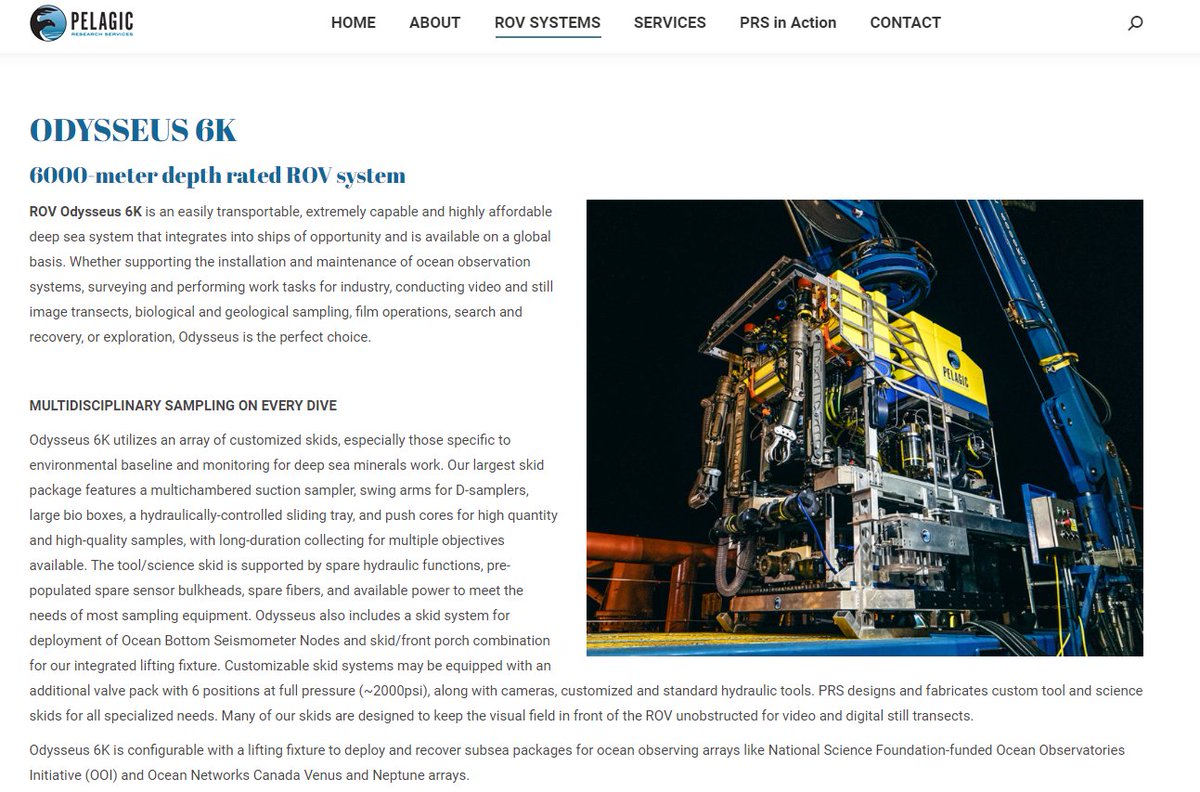Viewport: 1200px width, 792px height.
Task: Go to the CONTACT page
Action: coord(905,22)
